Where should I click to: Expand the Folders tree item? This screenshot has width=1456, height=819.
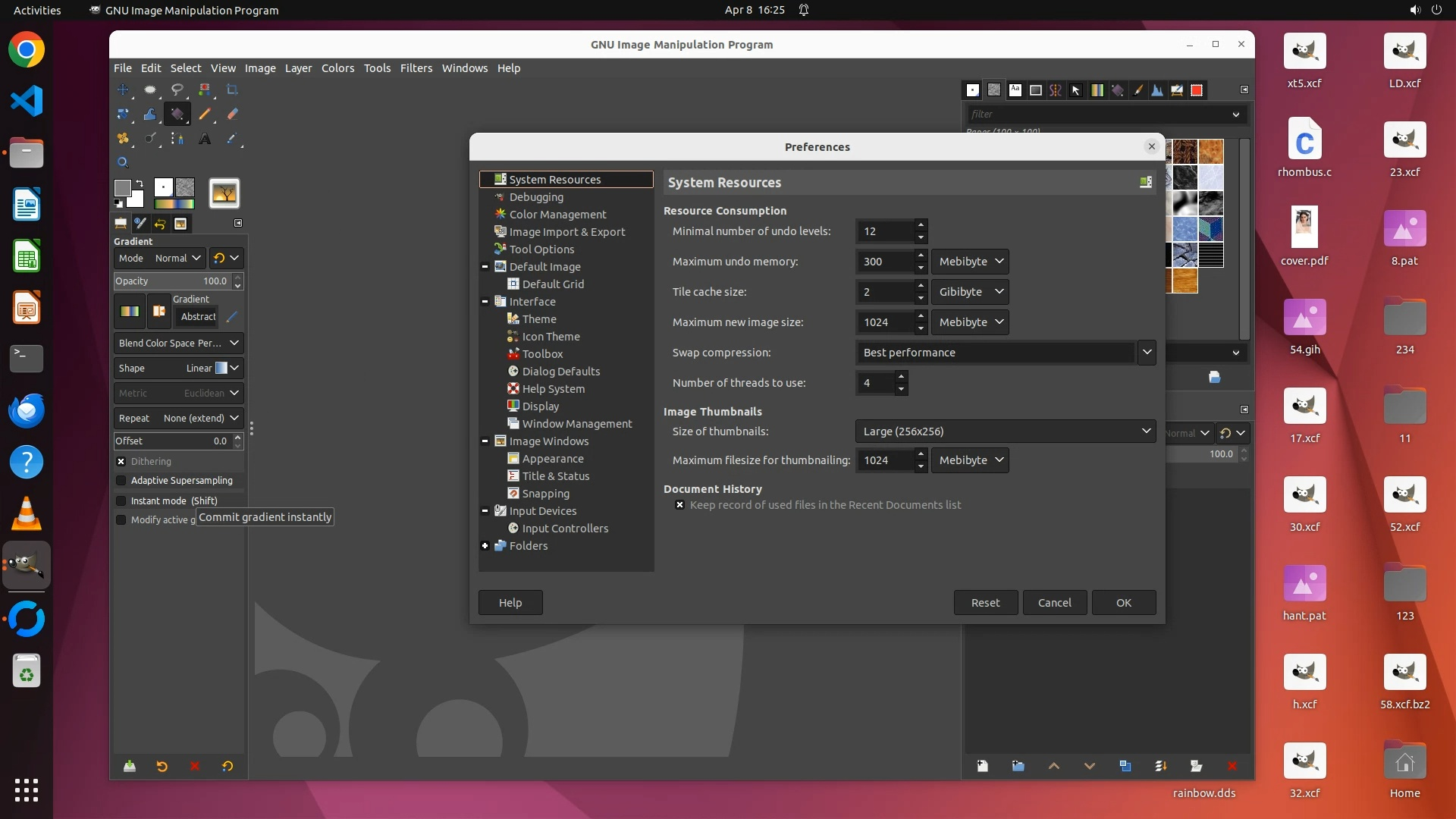coord(485,545)
